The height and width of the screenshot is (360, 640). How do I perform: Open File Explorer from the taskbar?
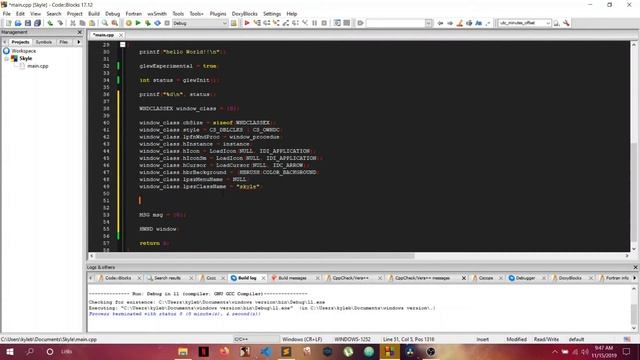pyautogui.click(x=183, y=351)
